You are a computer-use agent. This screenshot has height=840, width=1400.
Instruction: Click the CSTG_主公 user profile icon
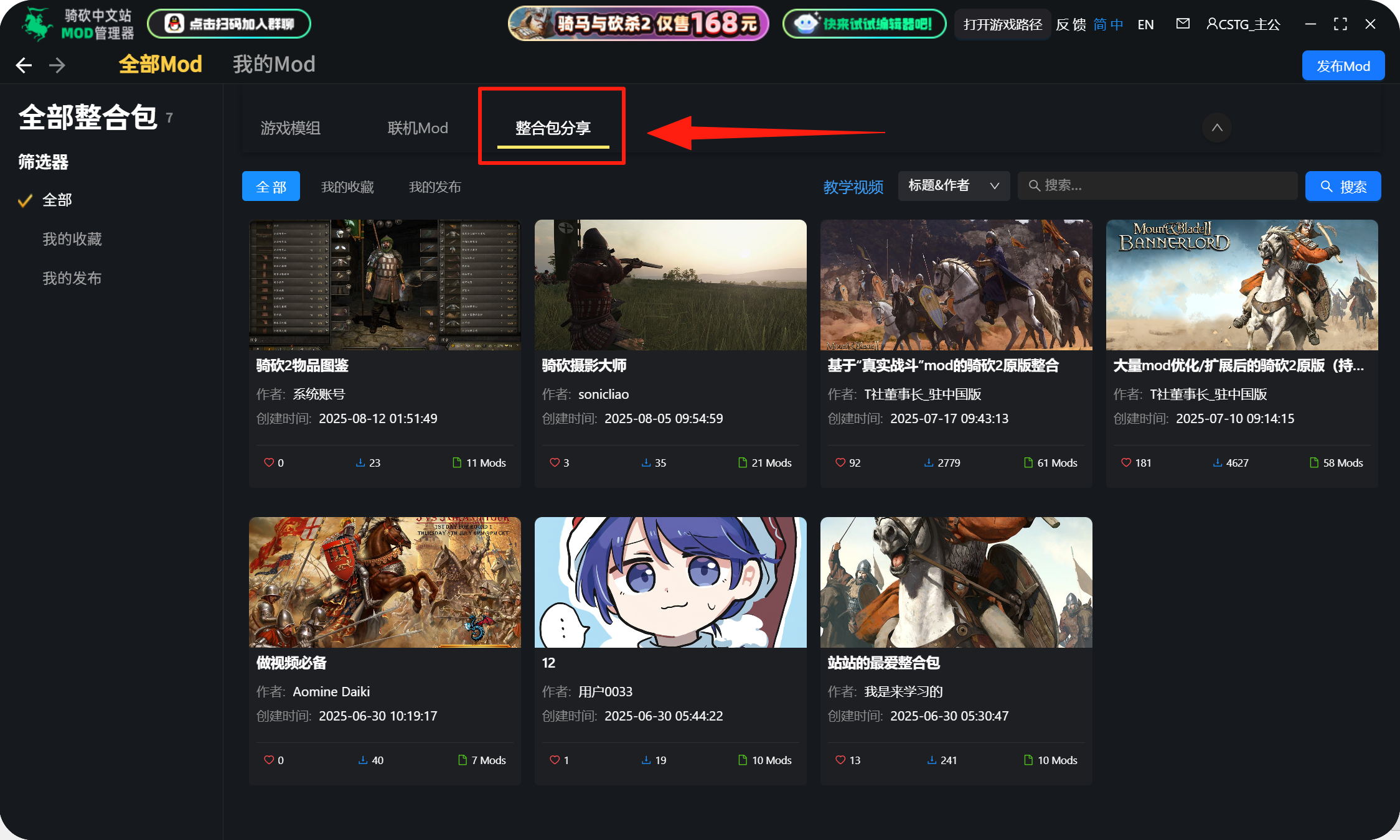click(x=1212, y=24)
